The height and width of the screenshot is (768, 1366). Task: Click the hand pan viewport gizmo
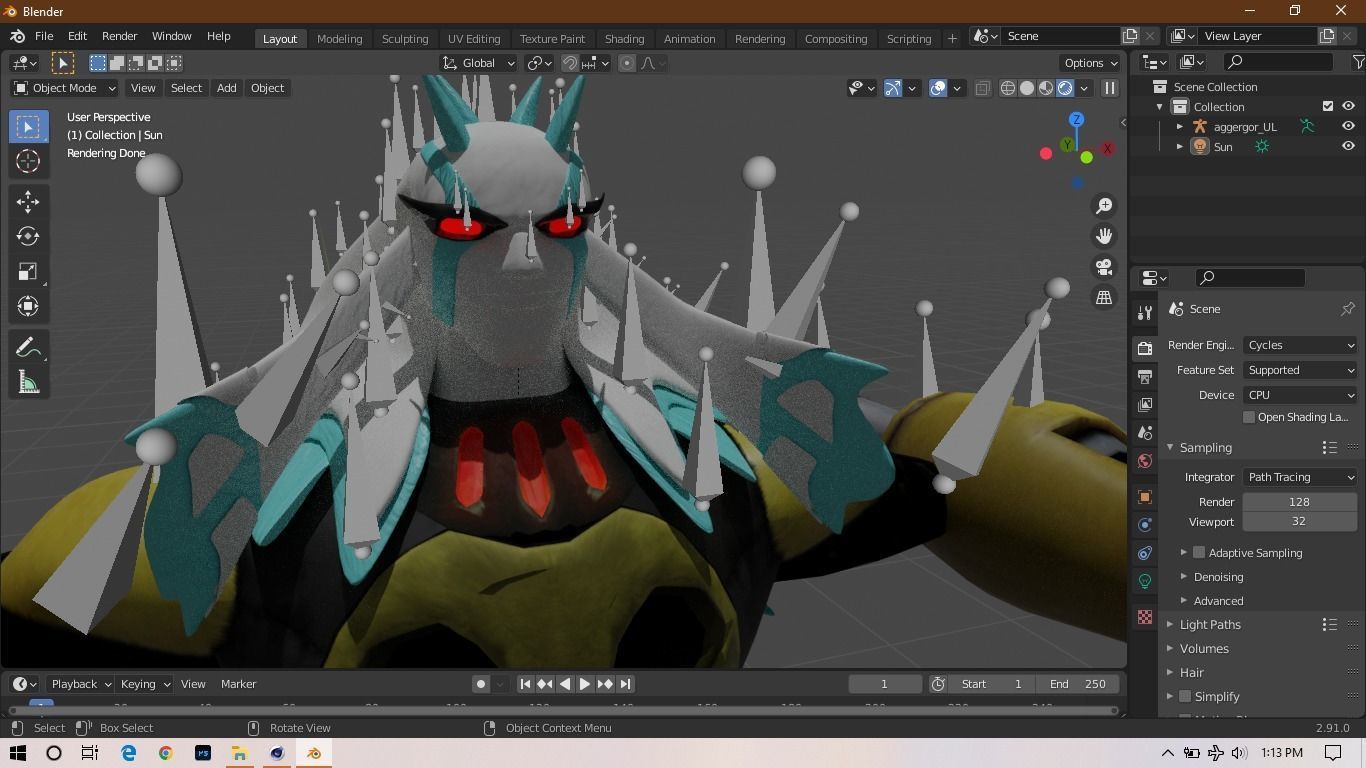pos(1104,236)
